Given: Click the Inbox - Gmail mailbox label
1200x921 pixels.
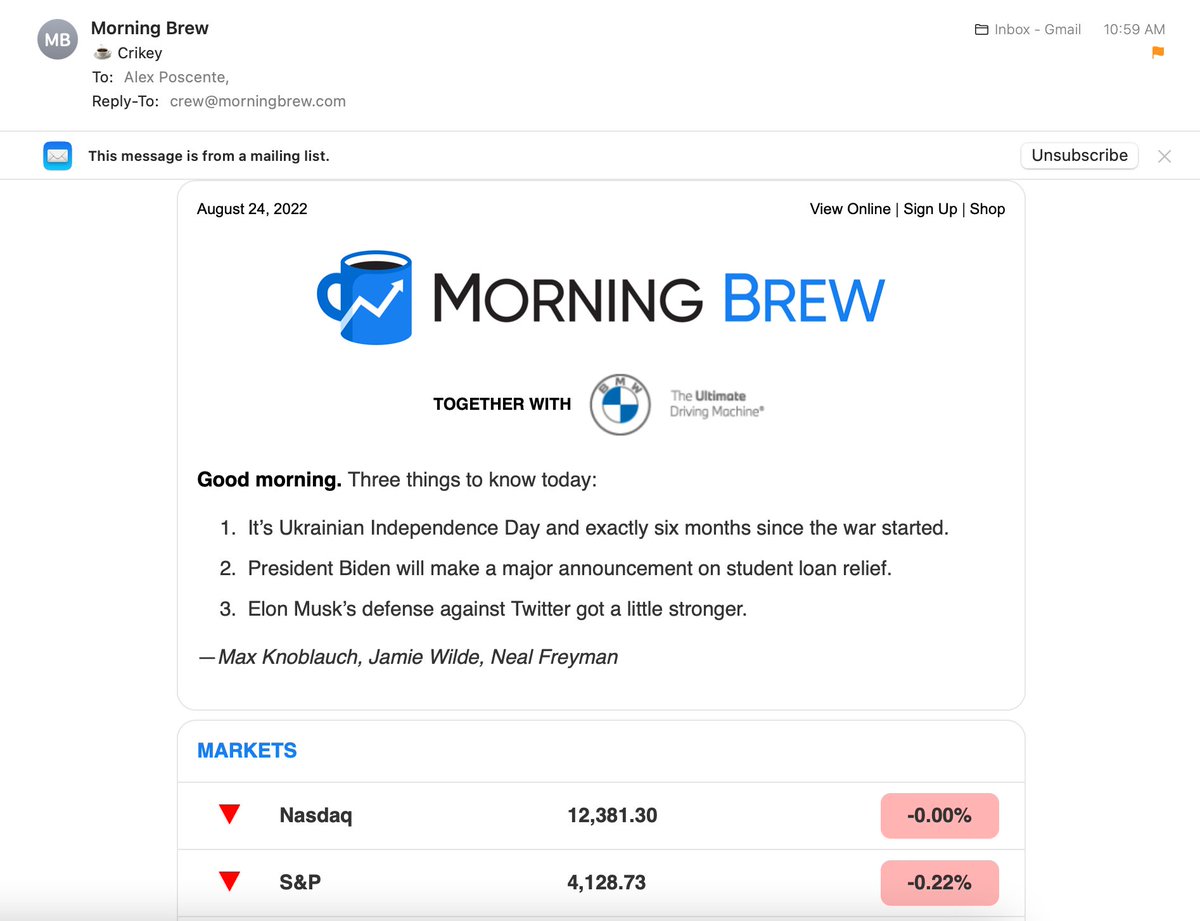Looking at the screenshot, I should [1037, 30].
